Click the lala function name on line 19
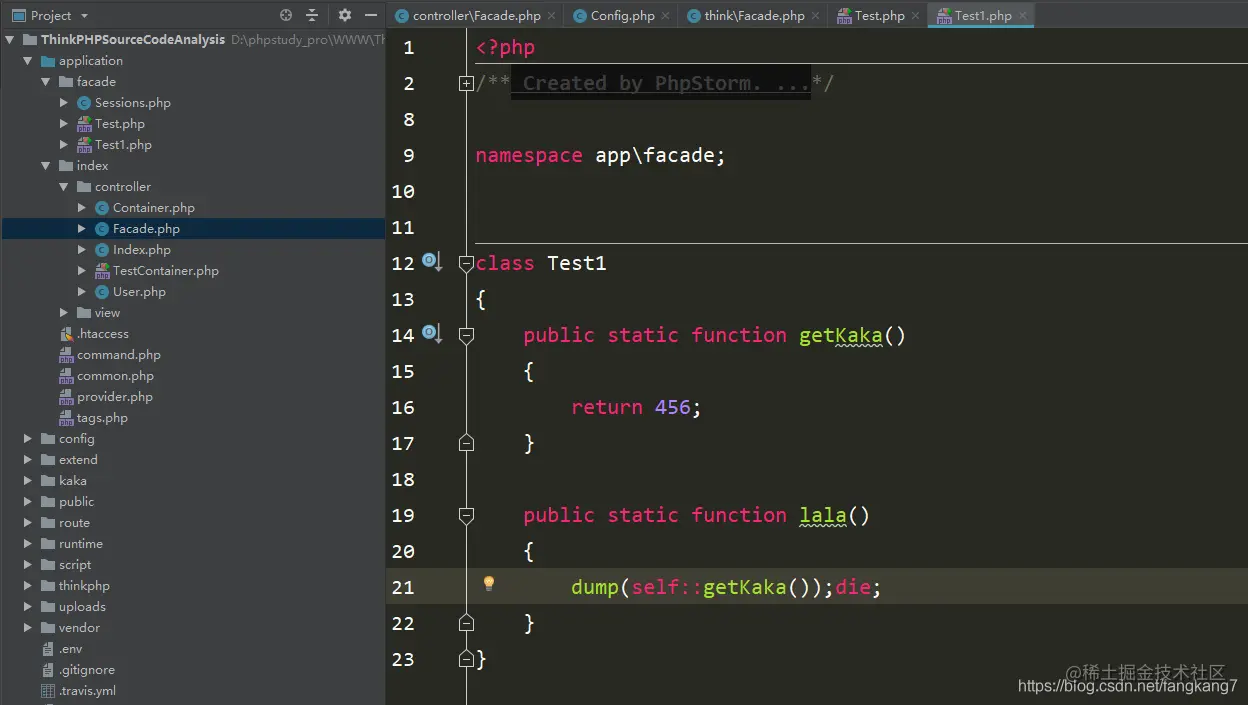1248x705 pixels. 823,515
